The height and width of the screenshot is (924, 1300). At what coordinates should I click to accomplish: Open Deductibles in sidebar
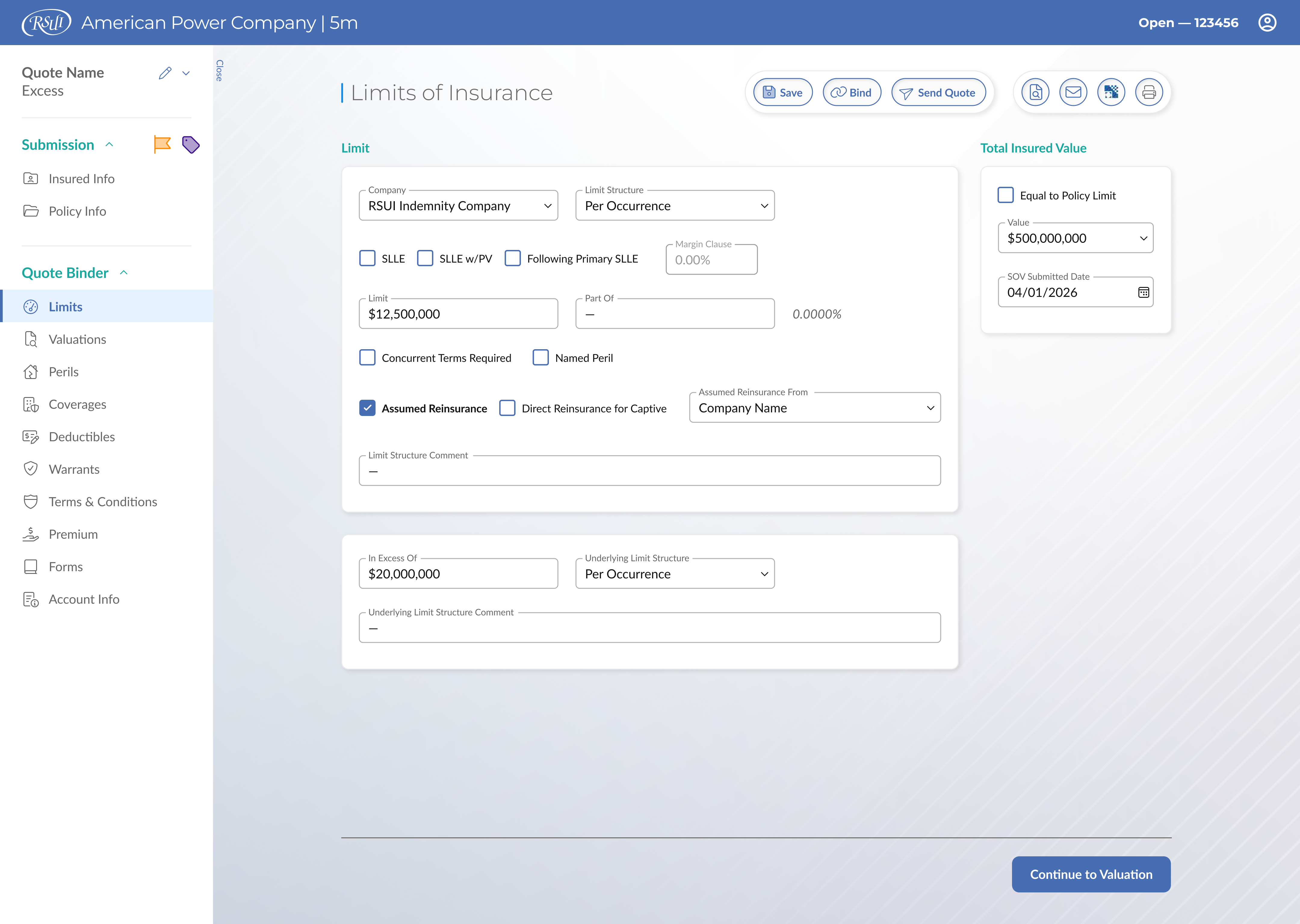[x=107, y=437]
